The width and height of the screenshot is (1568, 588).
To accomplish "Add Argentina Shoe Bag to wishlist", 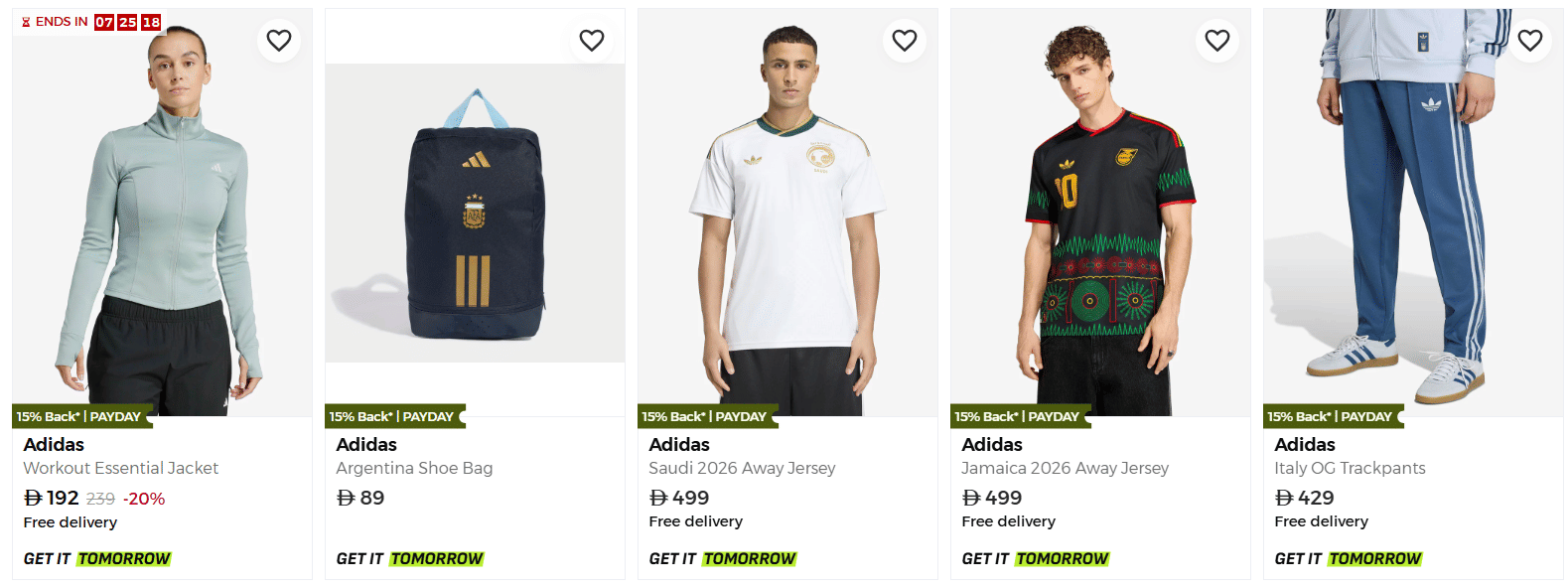I will 592,41.
